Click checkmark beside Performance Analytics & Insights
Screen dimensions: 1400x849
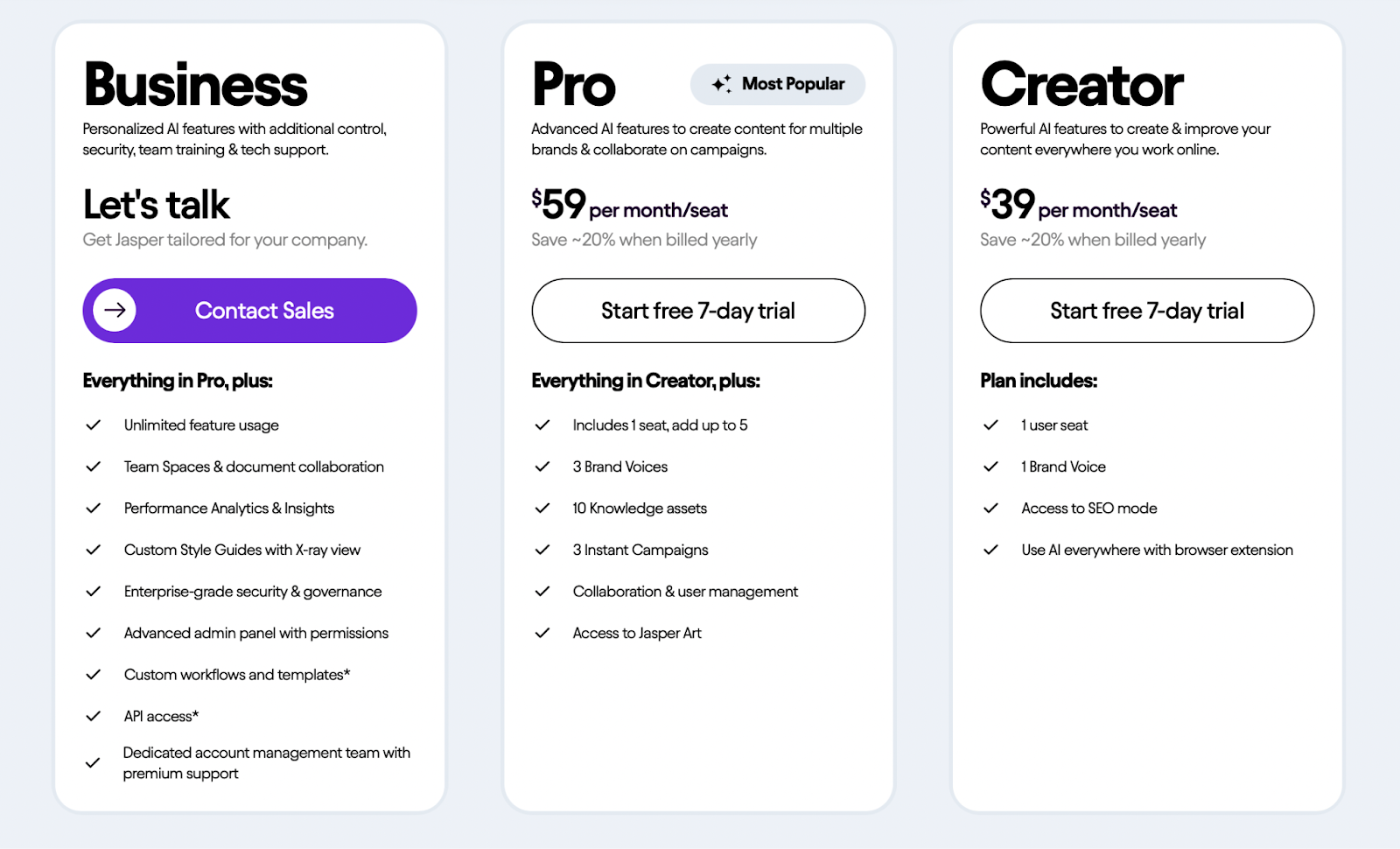tap(93, 508)
